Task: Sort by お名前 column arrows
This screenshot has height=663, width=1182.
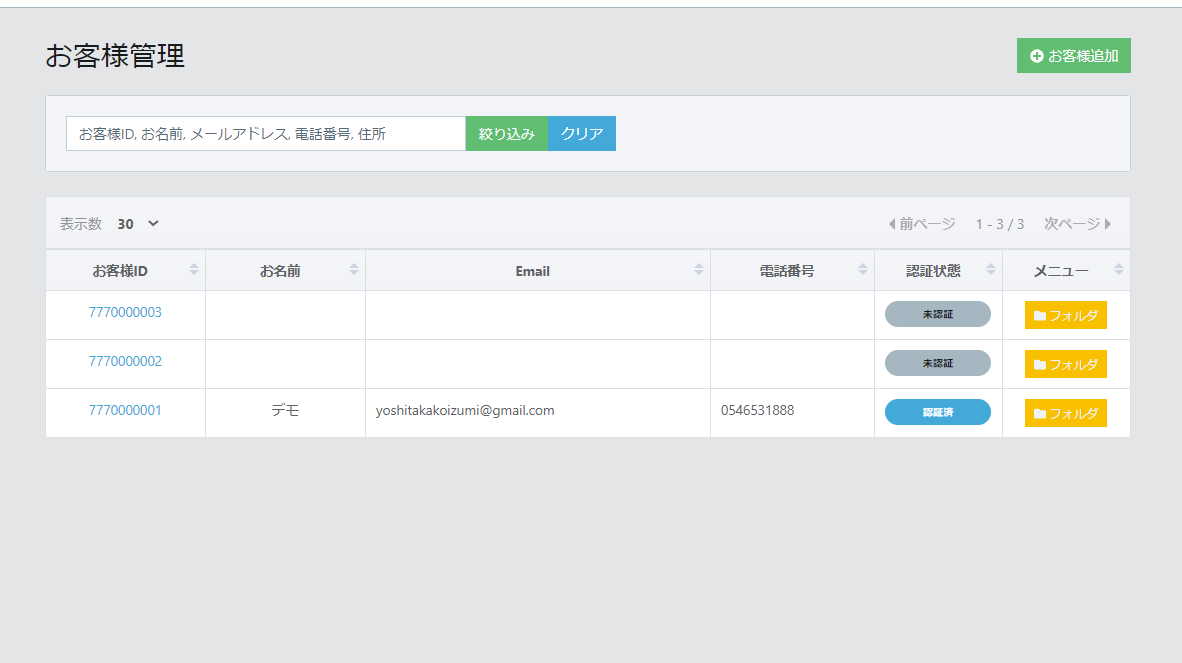Action: 354,270
